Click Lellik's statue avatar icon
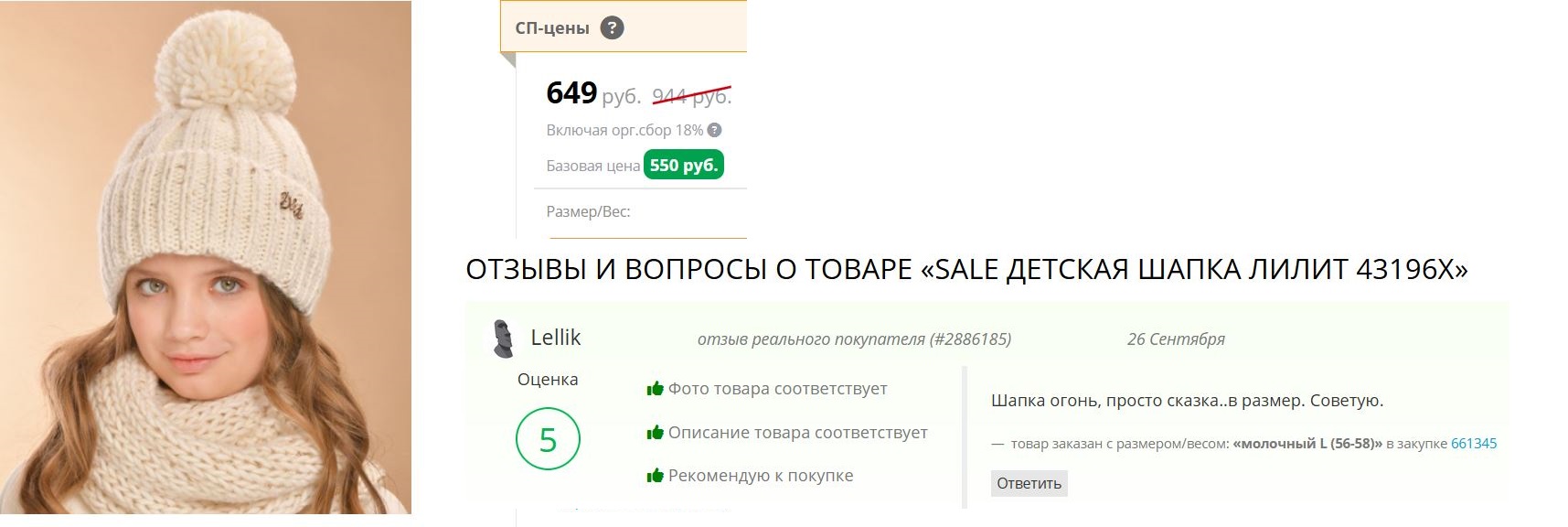The height and width of the screenshot is (527, 1568). [x=502, y=339]
